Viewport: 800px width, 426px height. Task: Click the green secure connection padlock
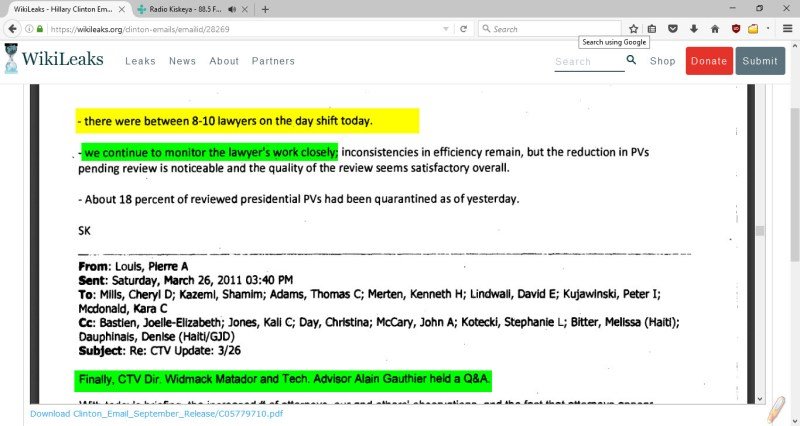pos(40,29)
